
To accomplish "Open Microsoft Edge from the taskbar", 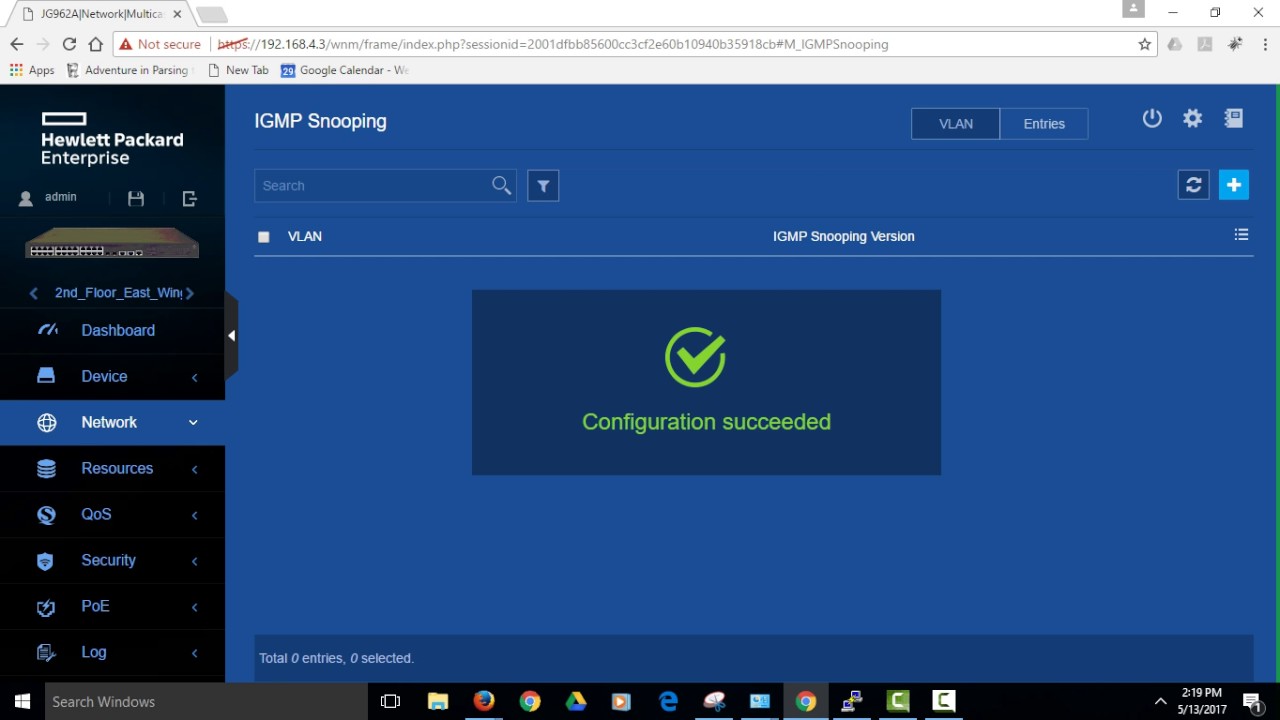I will click(668, 701).
